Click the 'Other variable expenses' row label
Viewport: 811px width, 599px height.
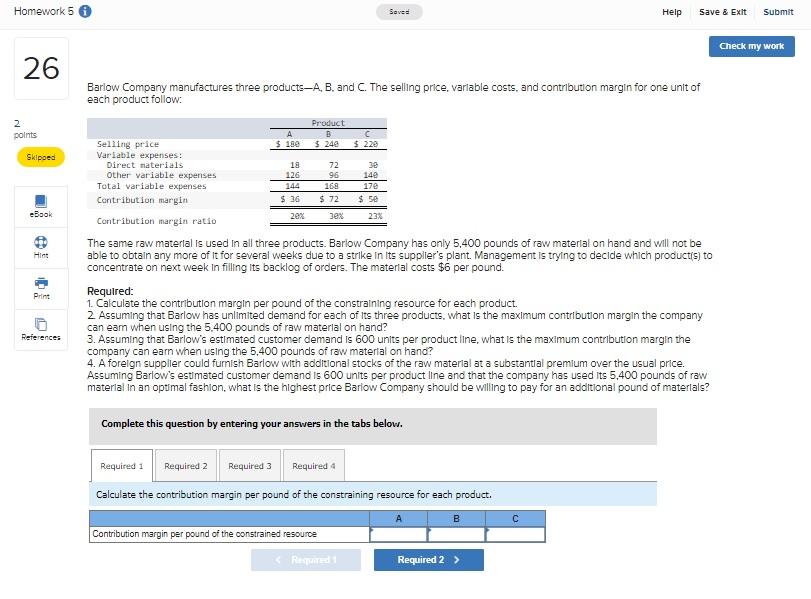[x=161, y=175]
